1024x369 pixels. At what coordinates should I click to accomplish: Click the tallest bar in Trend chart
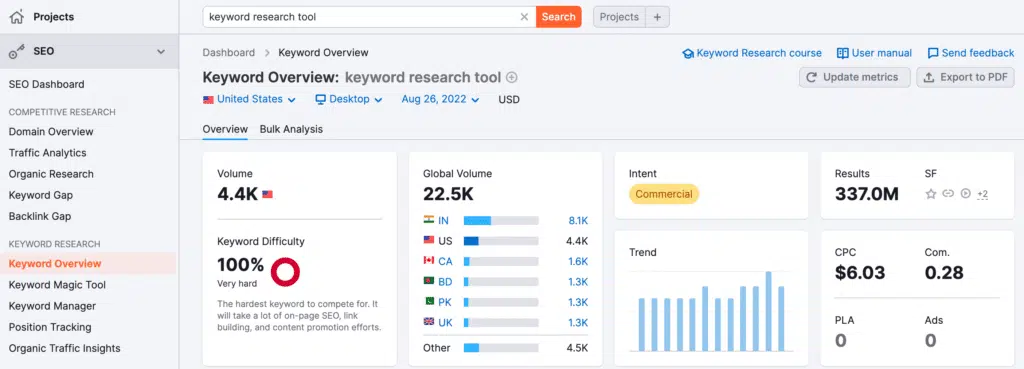769,311
